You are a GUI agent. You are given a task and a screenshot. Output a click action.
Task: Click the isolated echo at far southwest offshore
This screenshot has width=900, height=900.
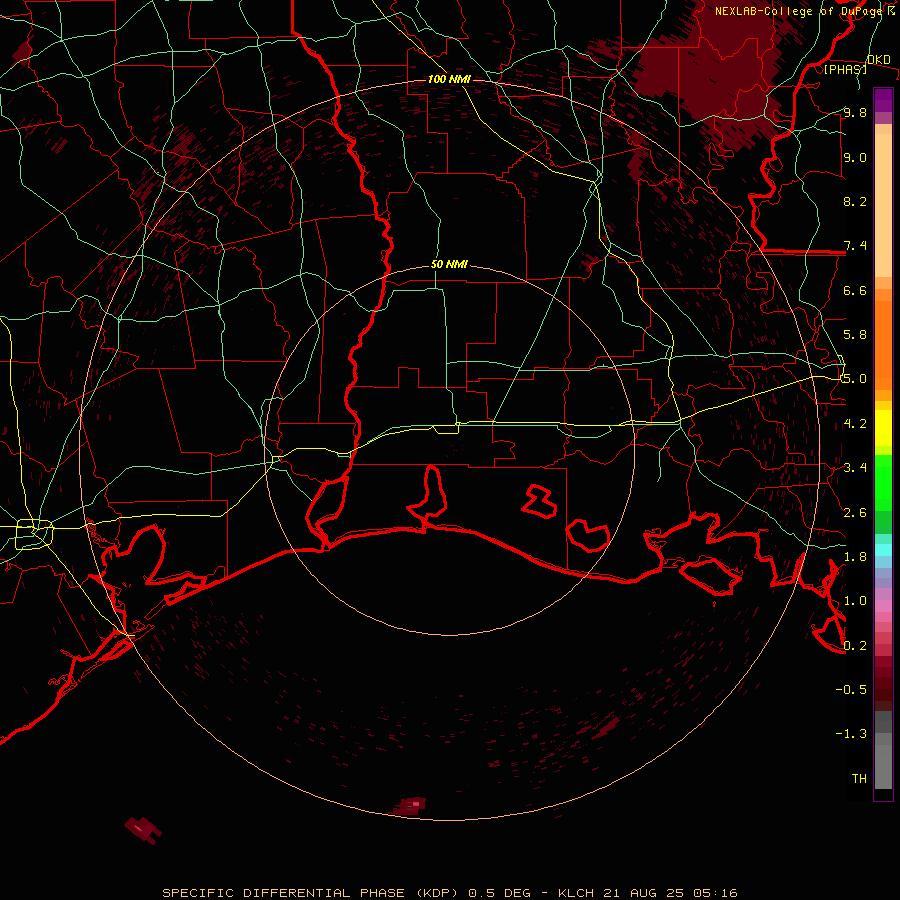[x=142, y=830]
